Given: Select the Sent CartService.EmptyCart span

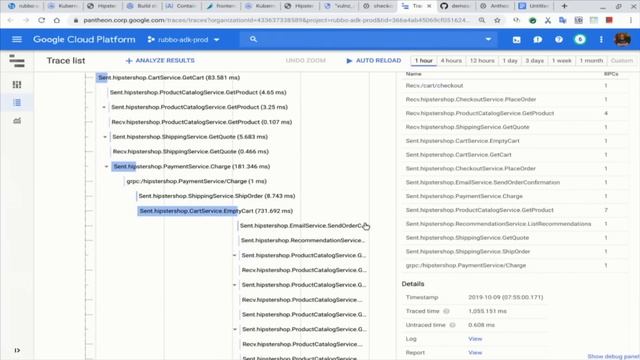Looking at the screenshot, I should click(x=216, y=211).
